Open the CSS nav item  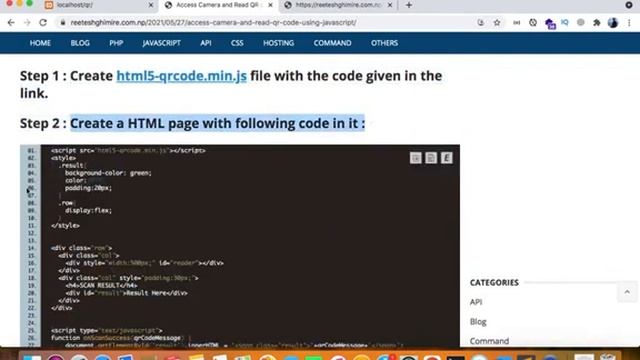point(237,43)
